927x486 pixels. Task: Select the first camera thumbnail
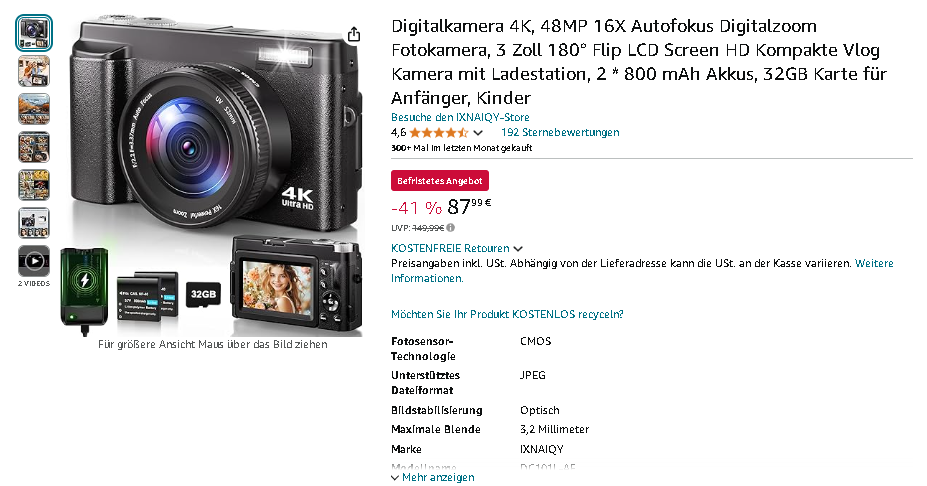pyautogui.click(x=34, y=33)
